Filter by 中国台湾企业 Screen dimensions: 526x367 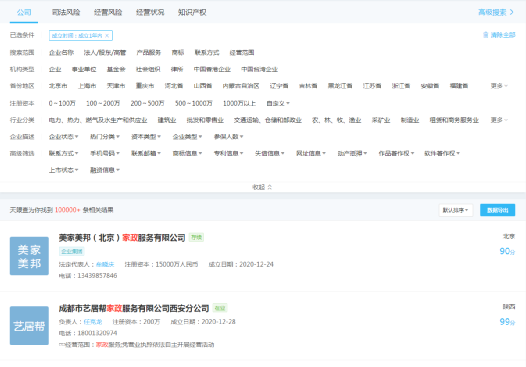260,69
